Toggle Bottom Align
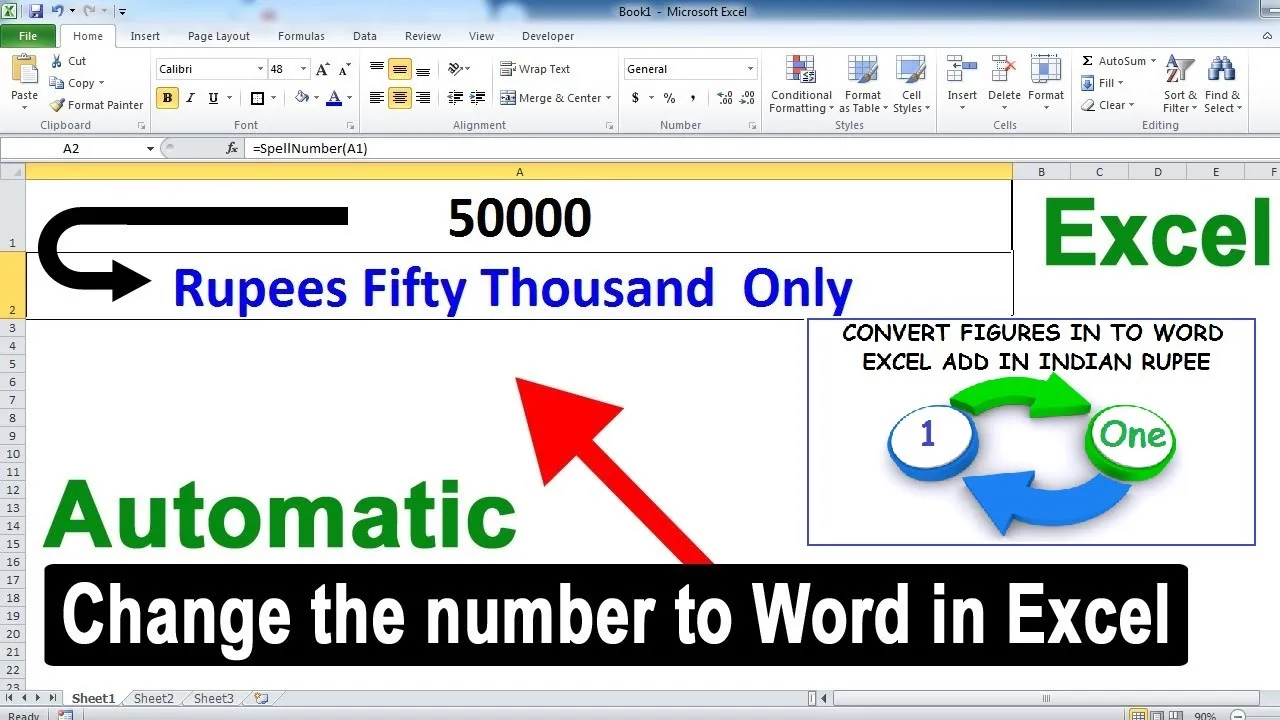 [423, 69]
